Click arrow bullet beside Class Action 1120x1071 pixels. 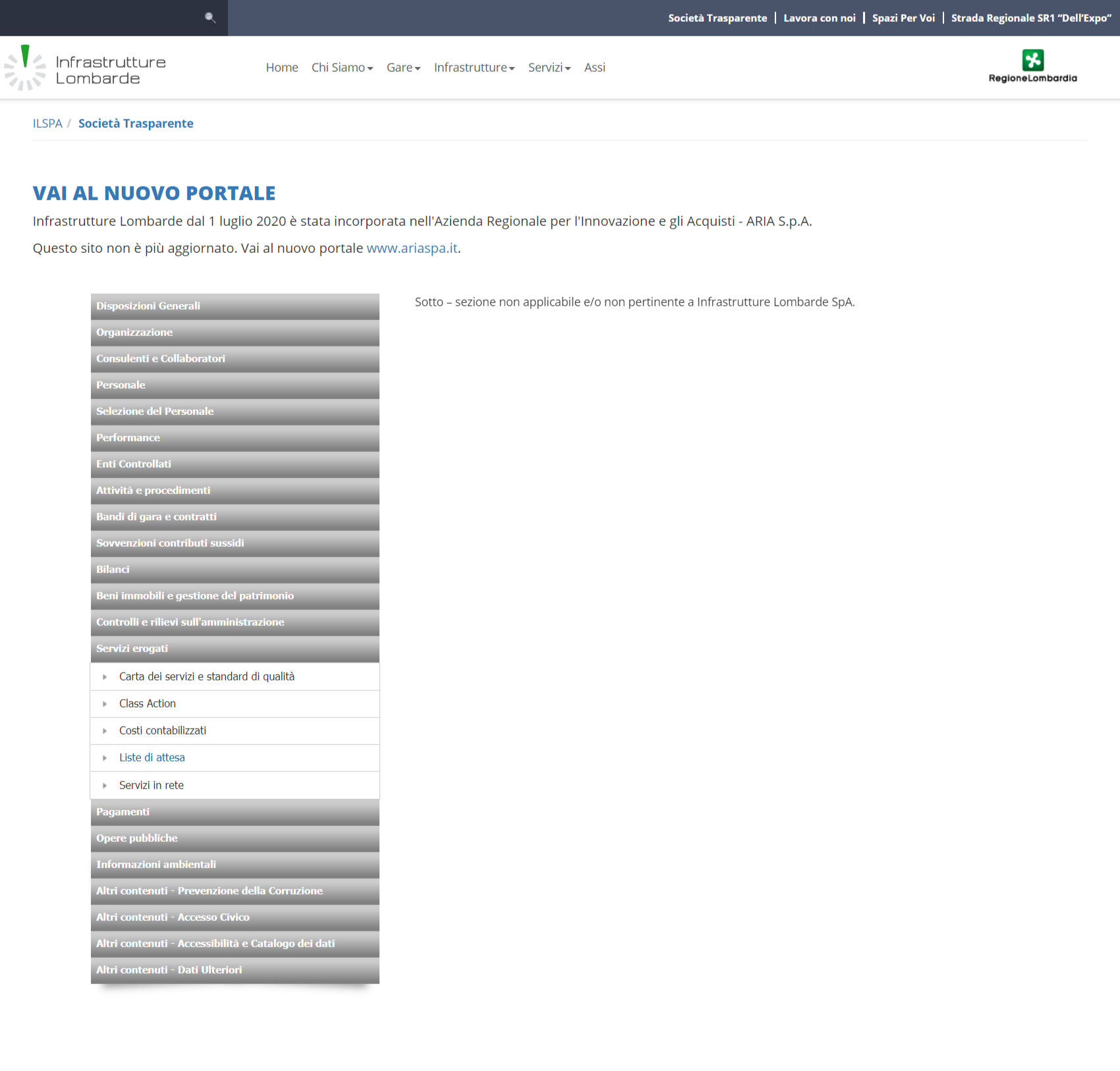105,704
